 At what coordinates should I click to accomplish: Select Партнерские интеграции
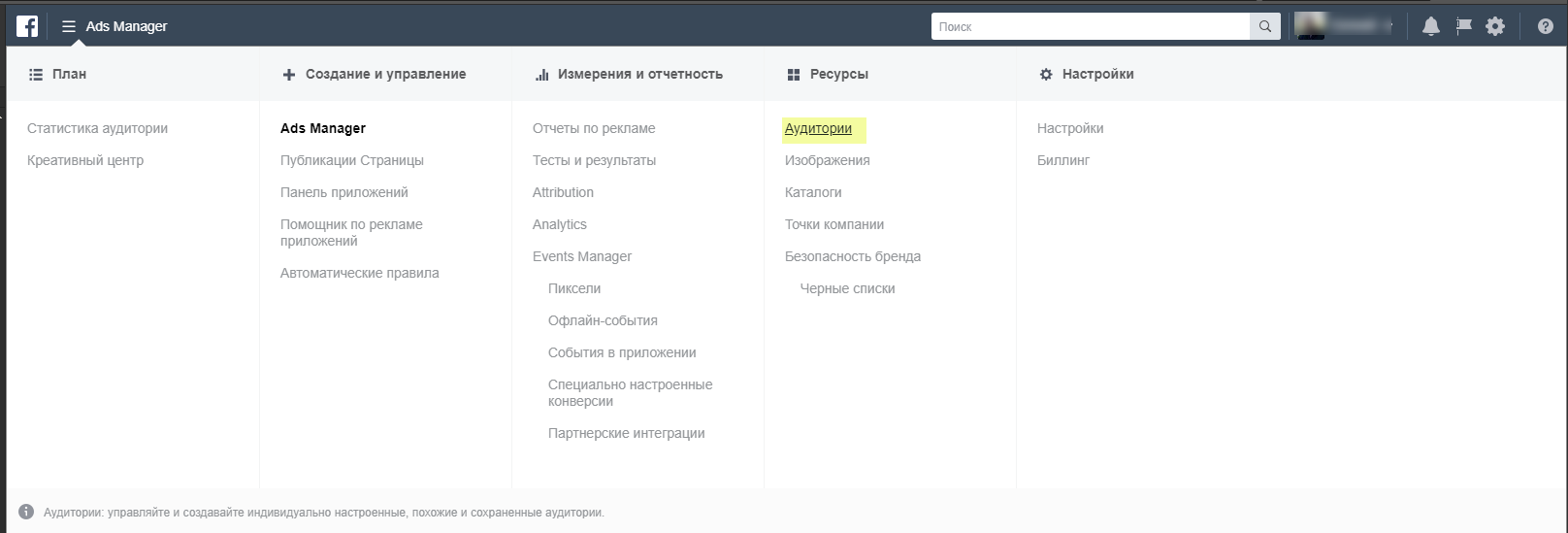coord(627,433)
